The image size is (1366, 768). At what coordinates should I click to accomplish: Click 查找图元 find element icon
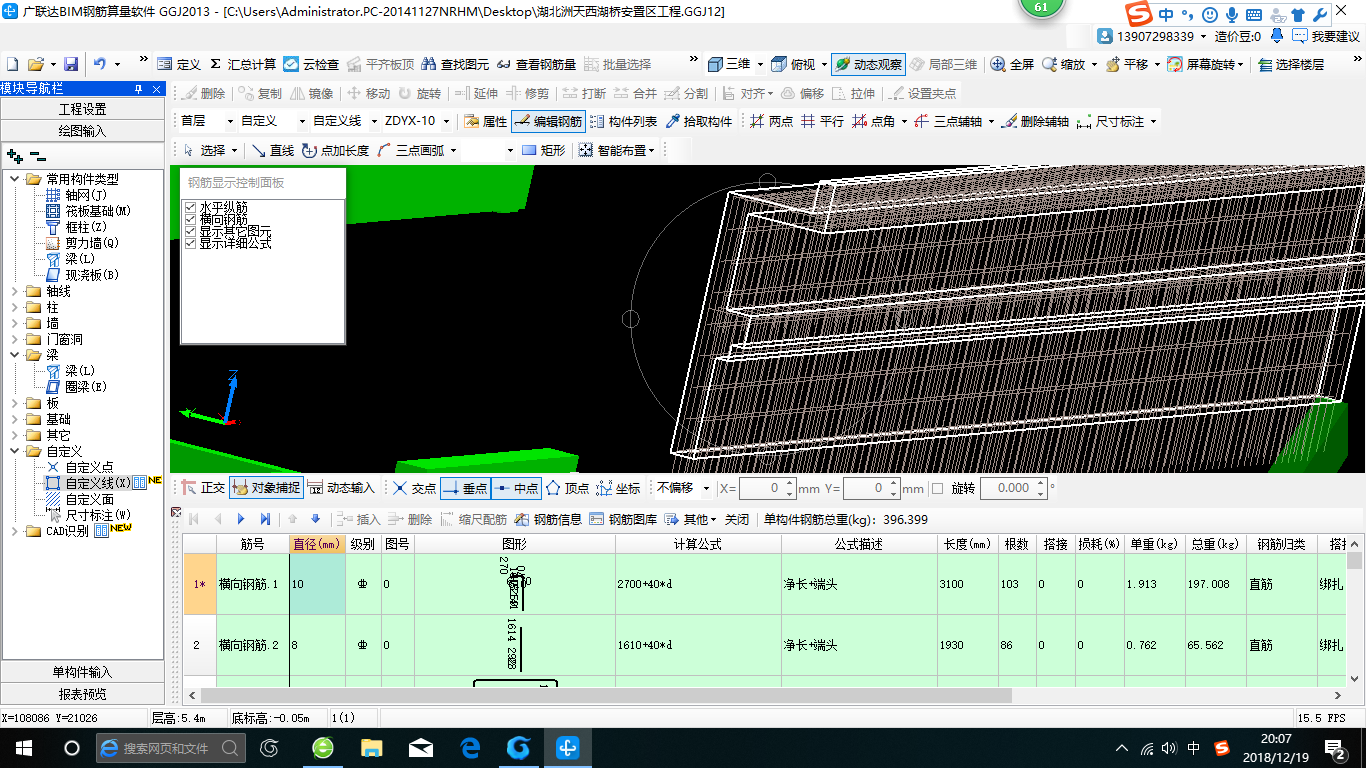tap(456, 64)
